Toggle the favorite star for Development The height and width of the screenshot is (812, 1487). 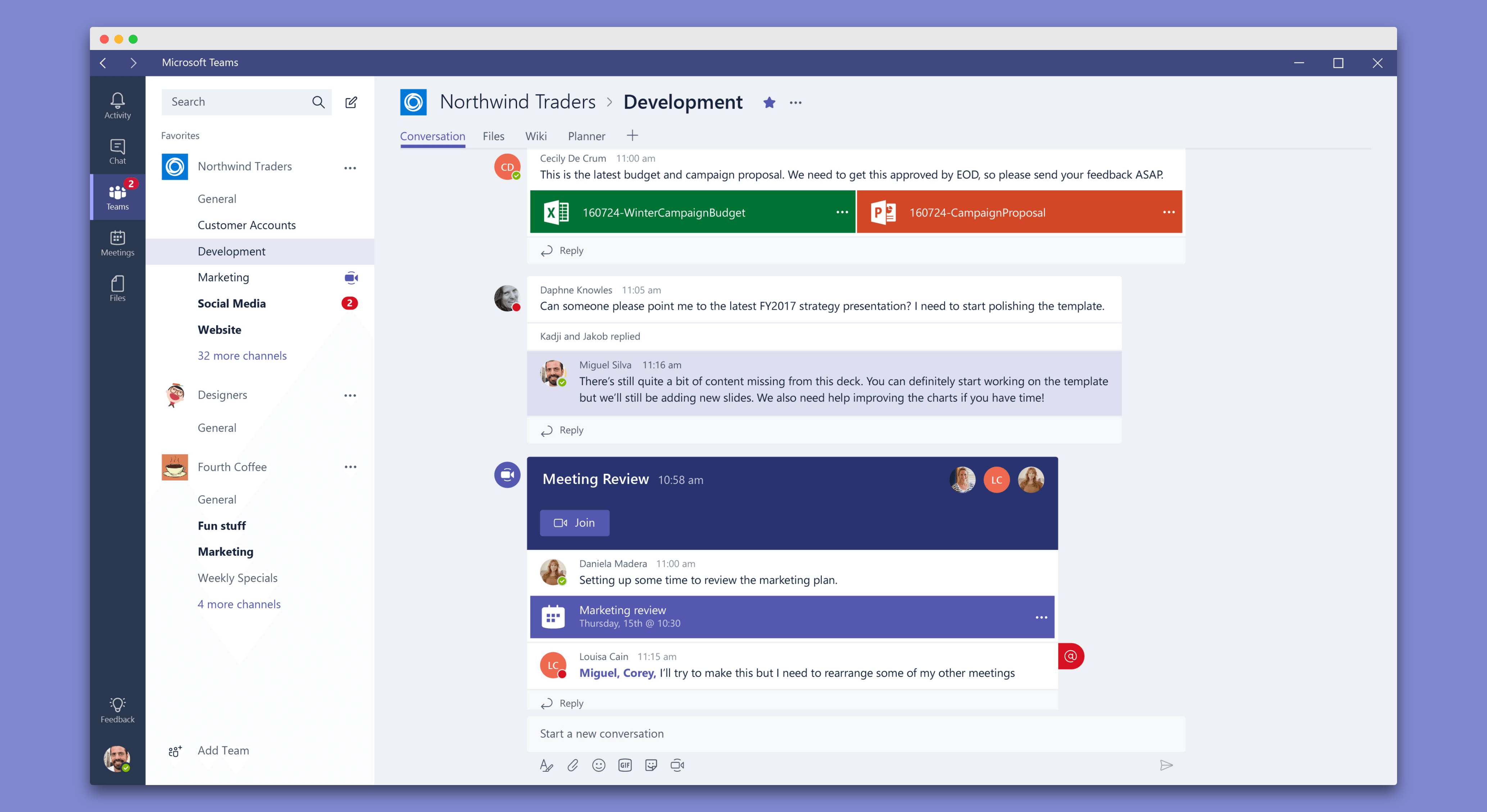(769, 103)
